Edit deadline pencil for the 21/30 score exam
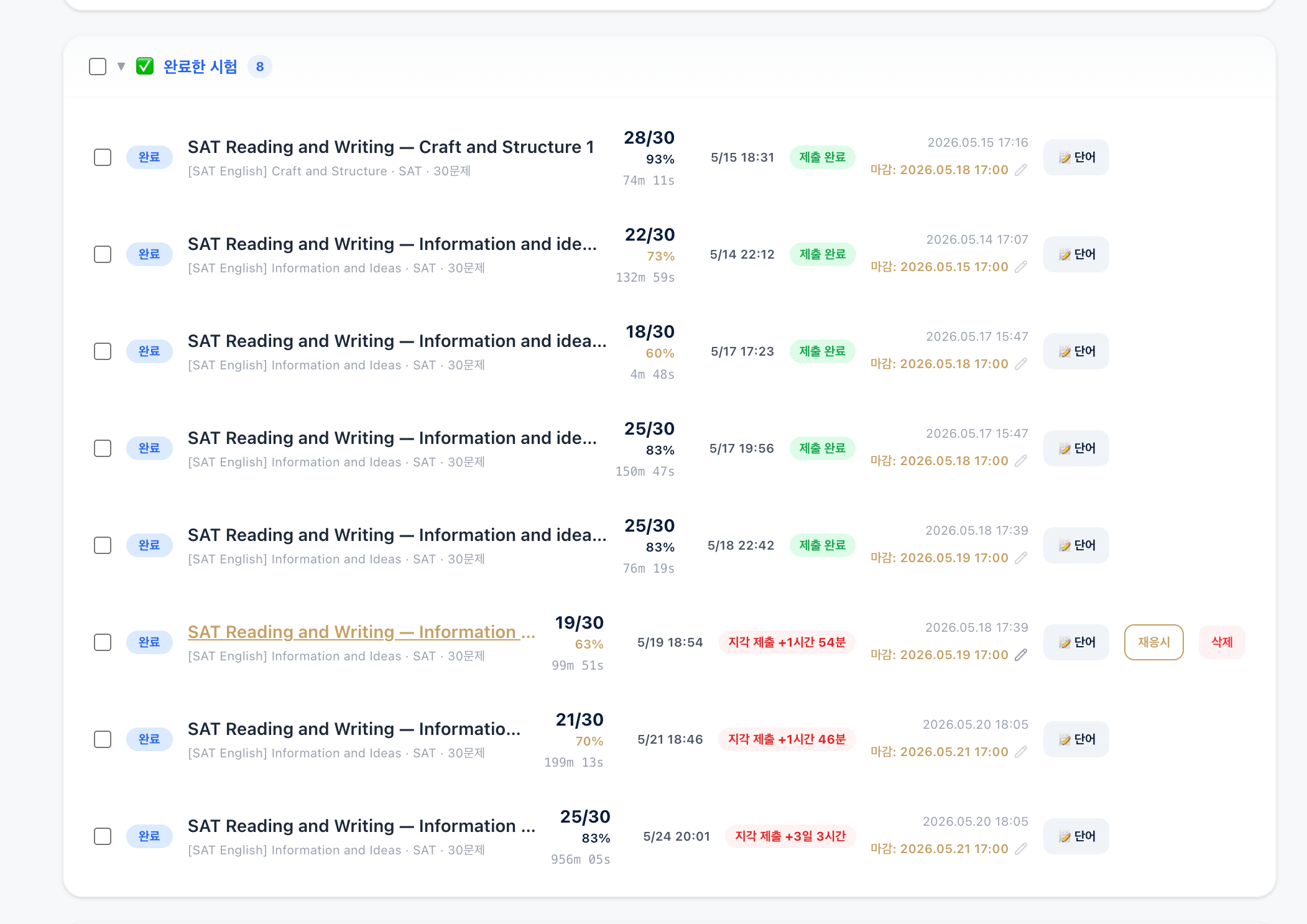The image size is (1307, 924). (1021, 752)
